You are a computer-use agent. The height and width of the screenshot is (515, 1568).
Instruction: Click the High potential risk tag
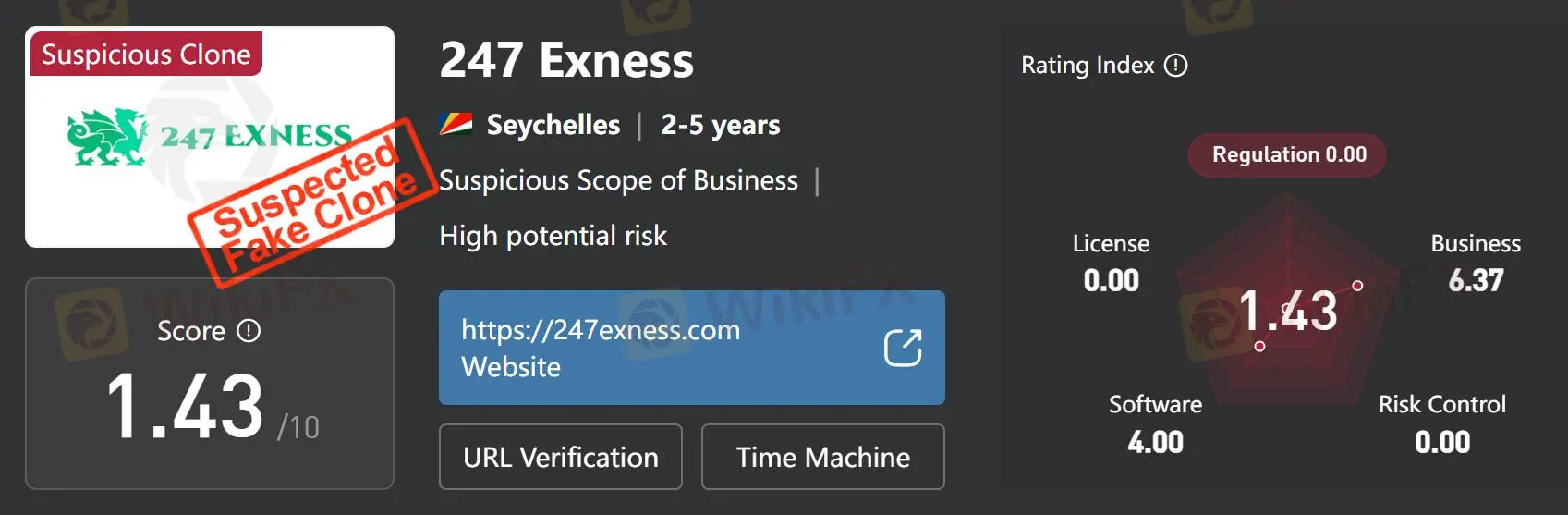pyautogui.click(x=553, y=236)
